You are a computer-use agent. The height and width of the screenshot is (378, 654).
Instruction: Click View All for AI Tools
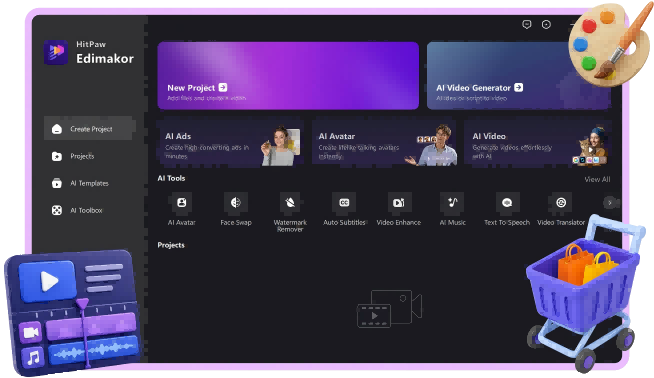(597, 179)
